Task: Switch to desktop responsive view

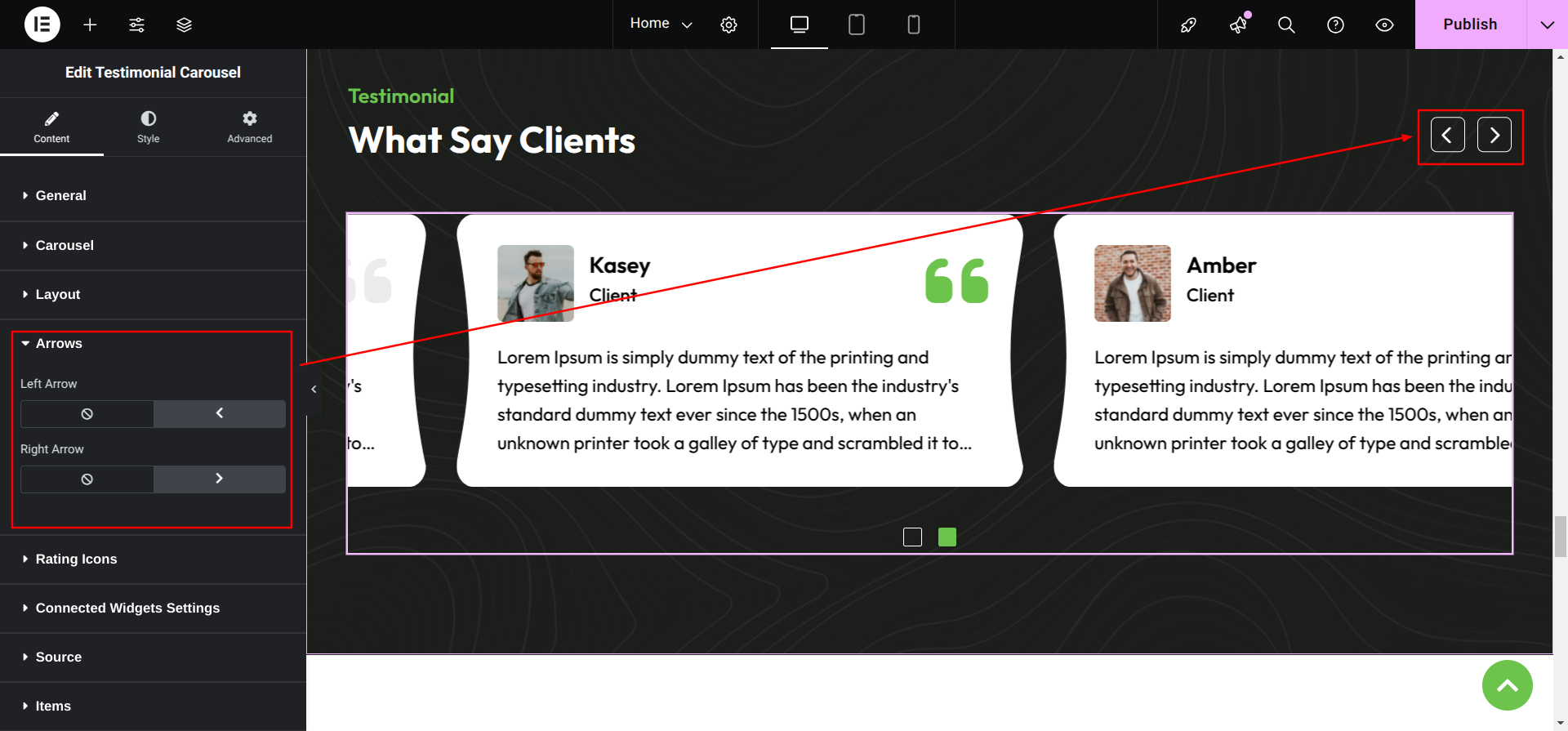Action: (x=800, y=25)
